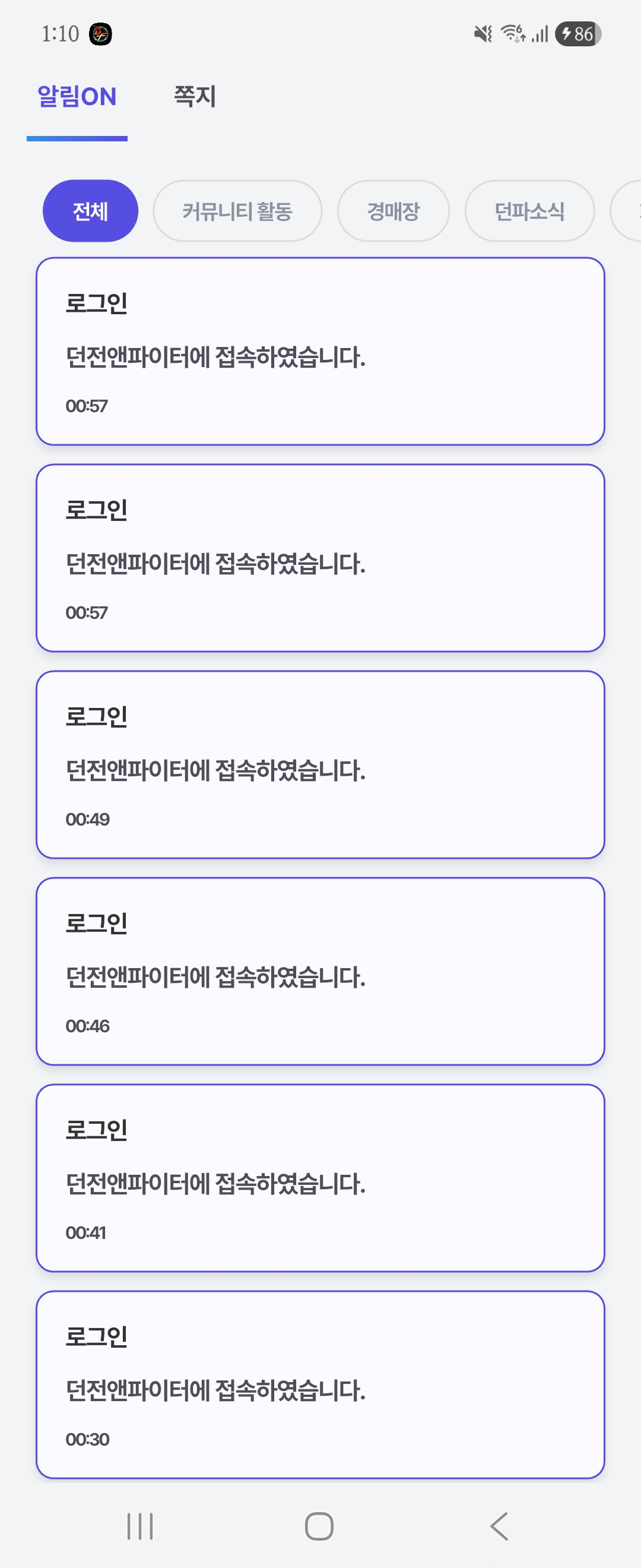The image size is (641, 1568).
Task: Switch to the 쪽지 tab
Action: pos(195,97)
